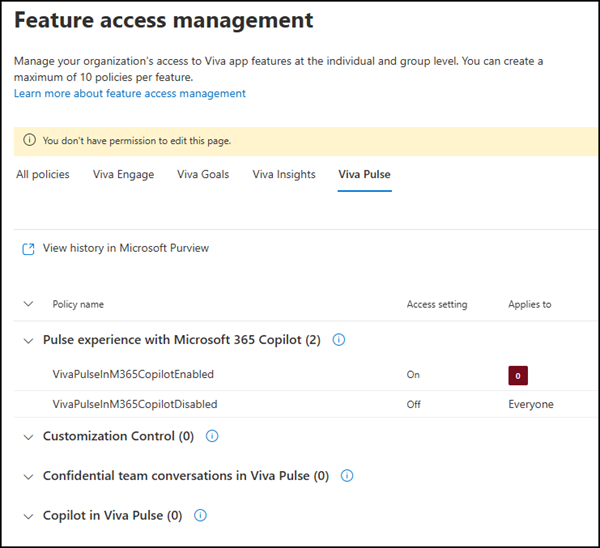Click the Off access setting value
600x548 pixels.
click(413, 404)
